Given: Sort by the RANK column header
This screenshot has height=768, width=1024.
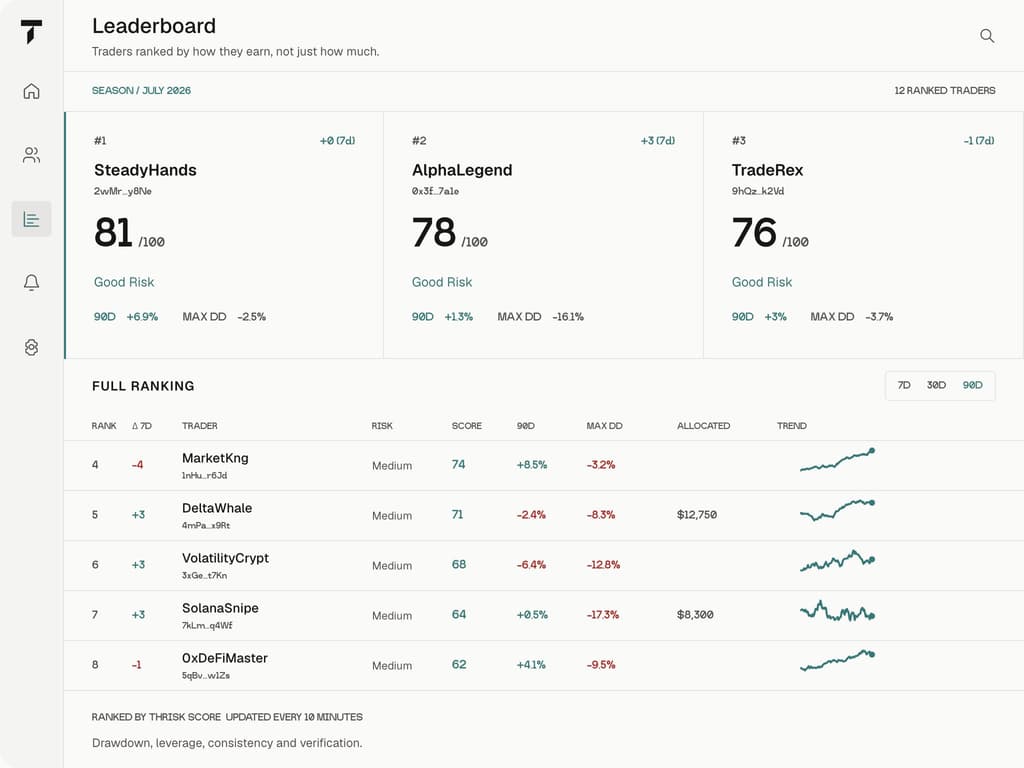Looking at the screenshot, I should coord(104,426).
